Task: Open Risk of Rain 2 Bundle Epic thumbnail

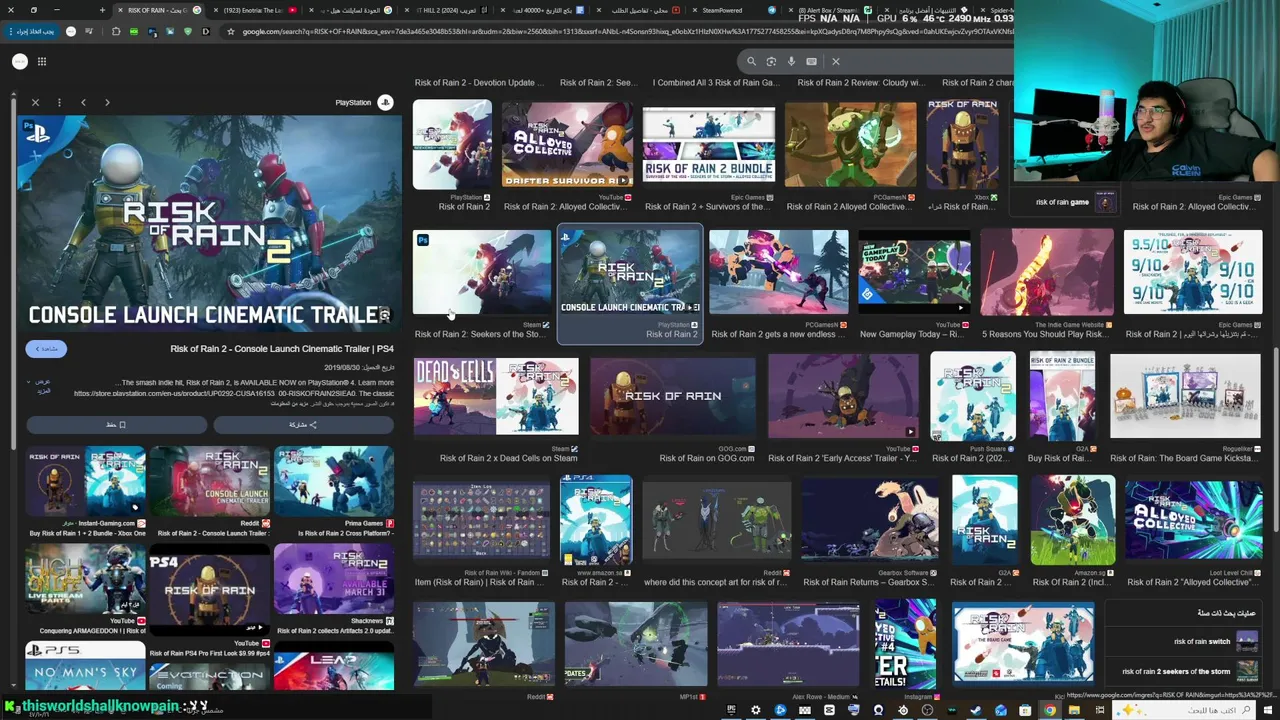Action: 709,146
